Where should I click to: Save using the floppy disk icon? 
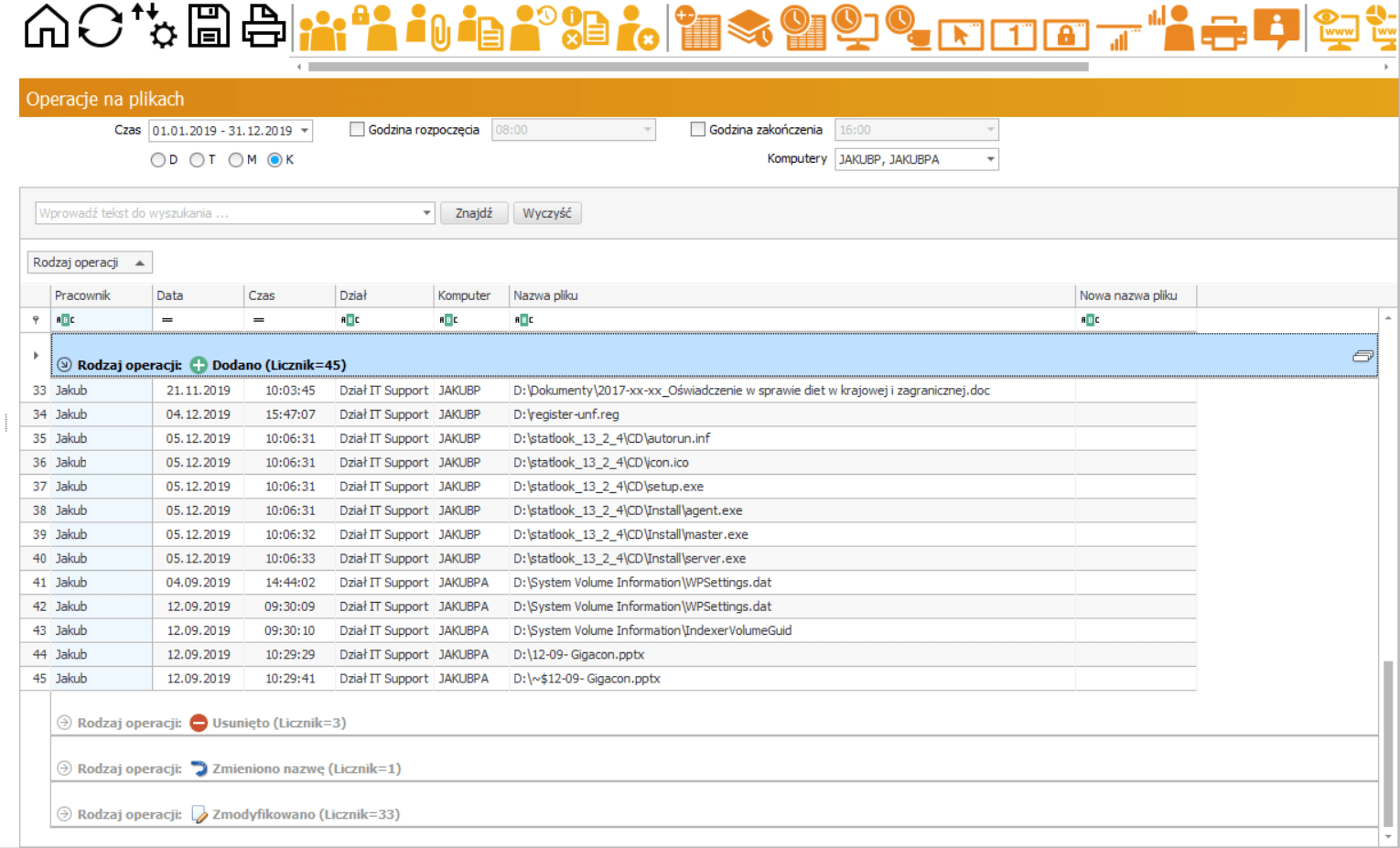pyautogui.click(x=209, y=26)
